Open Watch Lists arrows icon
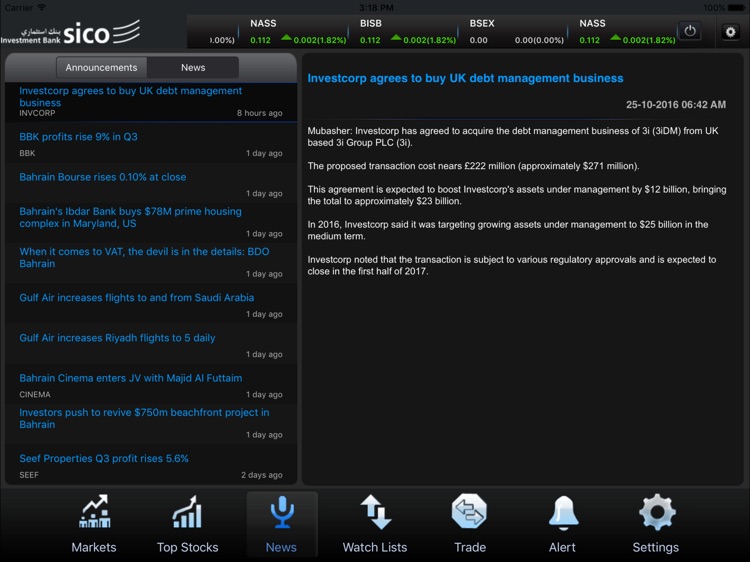 coord(375,512)
